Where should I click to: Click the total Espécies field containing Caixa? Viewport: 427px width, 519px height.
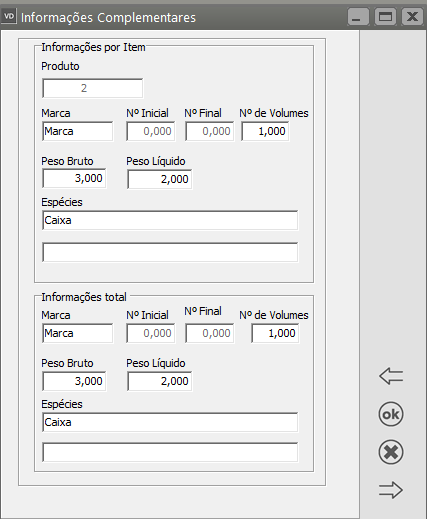coord(170,422)
